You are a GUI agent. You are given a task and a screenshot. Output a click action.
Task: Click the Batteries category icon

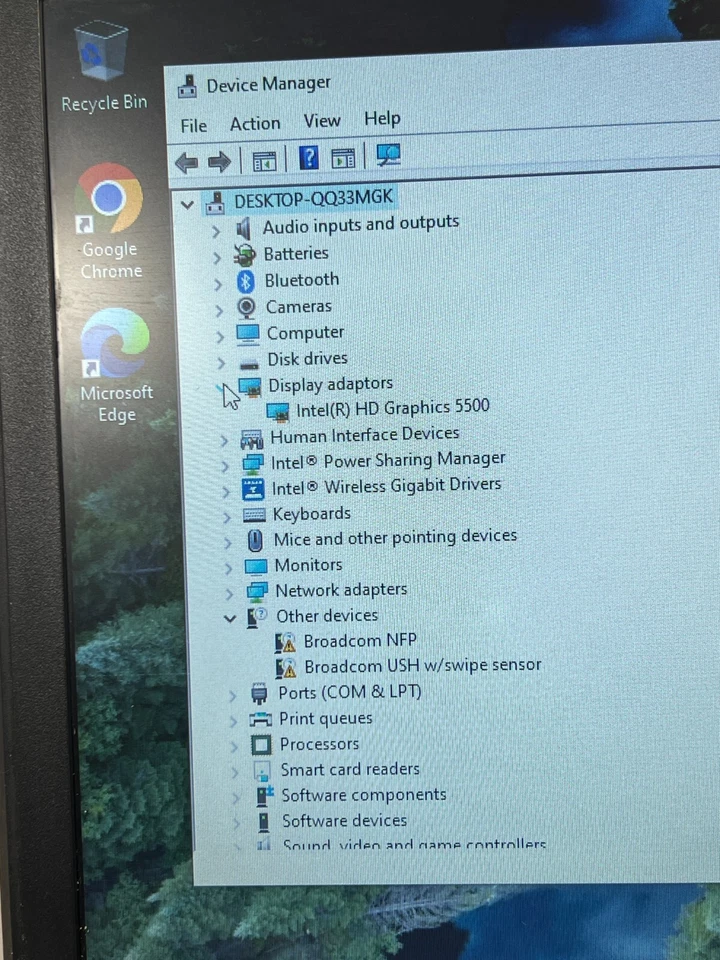[244, 255]
